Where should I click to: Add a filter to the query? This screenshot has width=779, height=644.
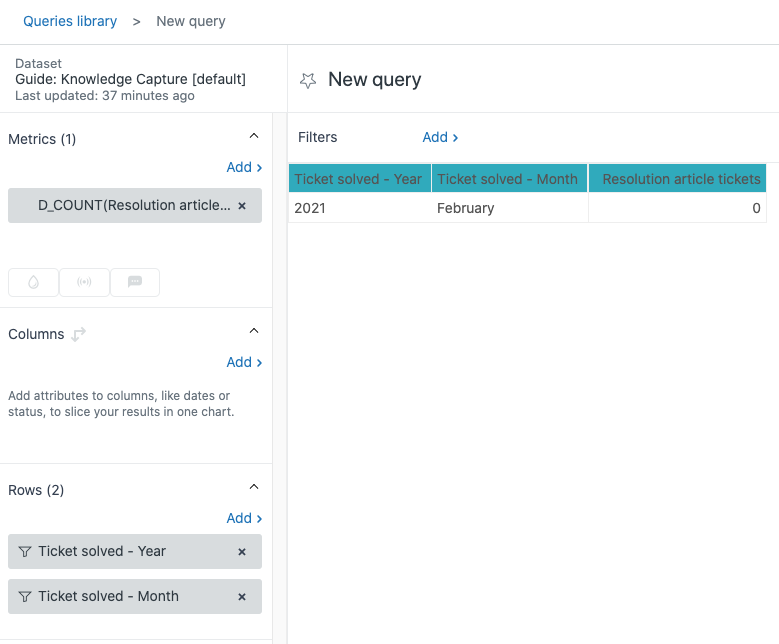[x=440, y=138]
